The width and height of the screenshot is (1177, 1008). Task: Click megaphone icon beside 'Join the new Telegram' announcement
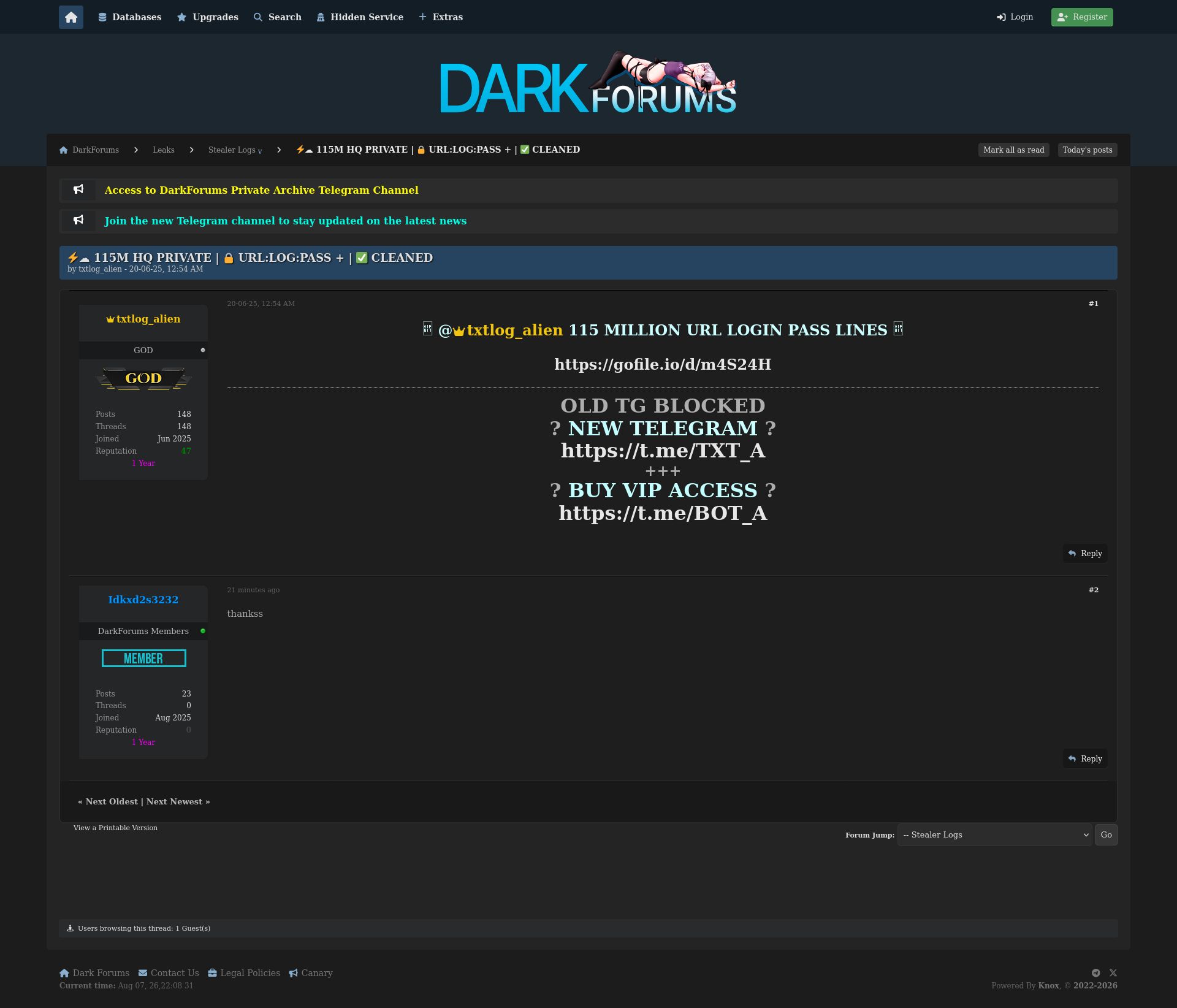(78, 220)
